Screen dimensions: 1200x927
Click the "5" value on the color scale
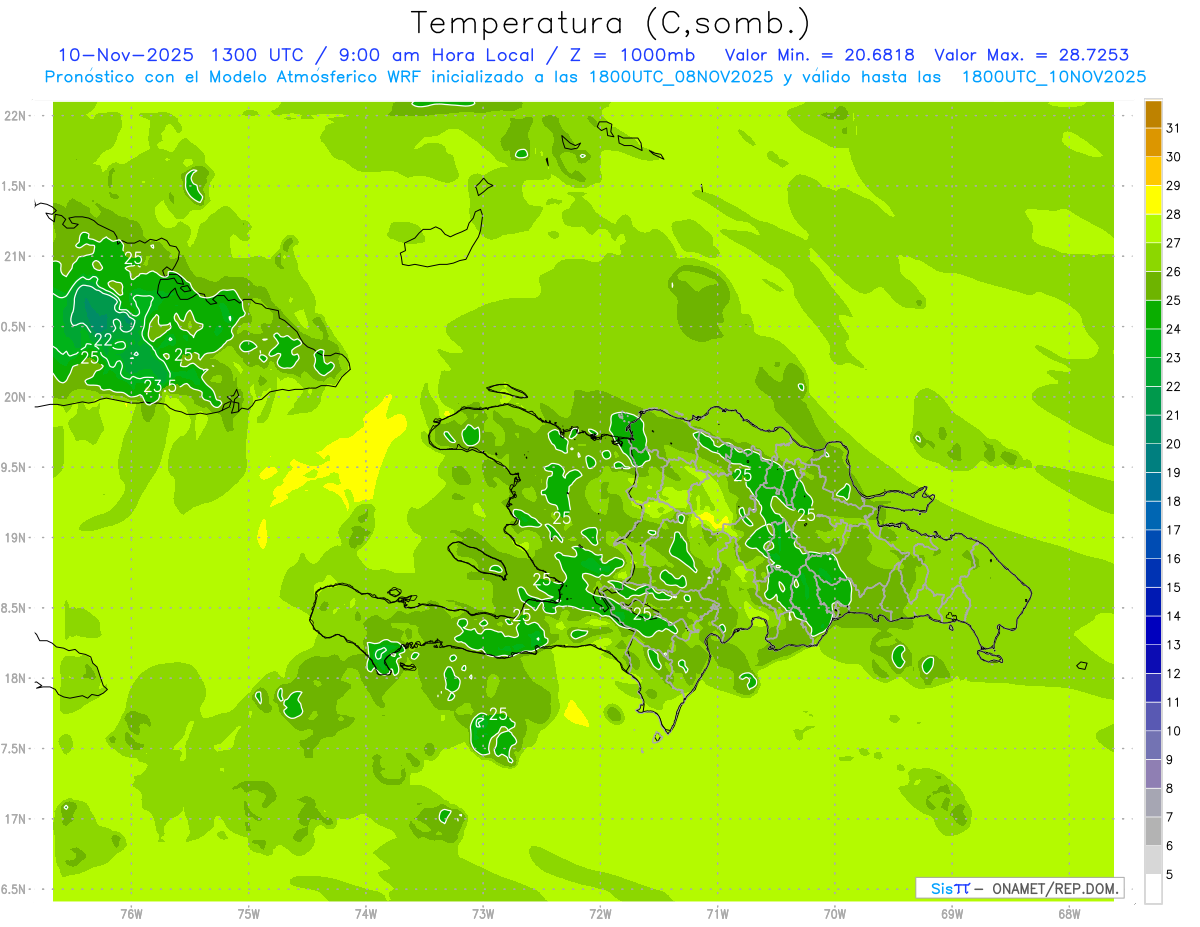[1170, 875]
